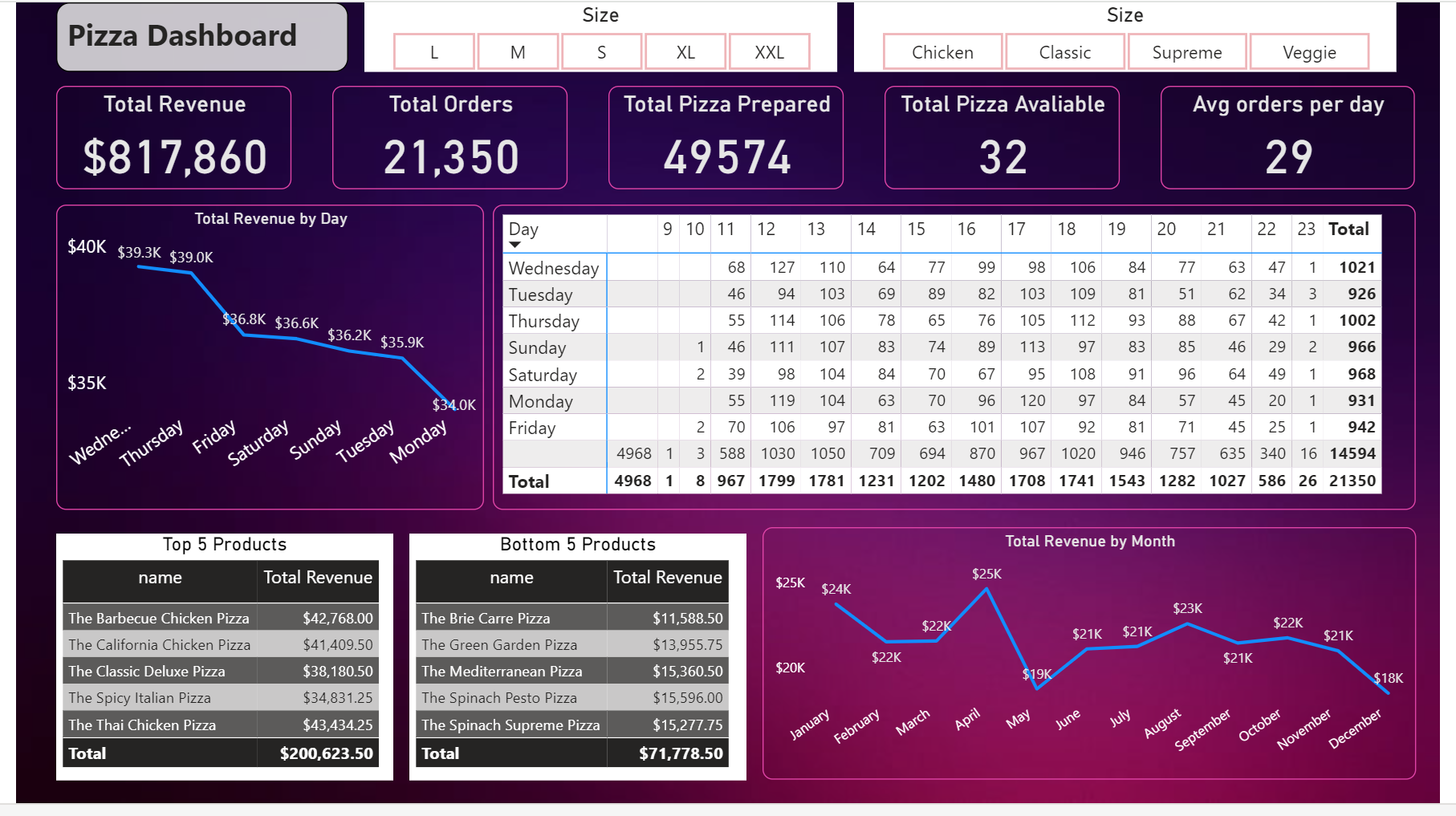Select the L size slicer button

pos(434,52)
